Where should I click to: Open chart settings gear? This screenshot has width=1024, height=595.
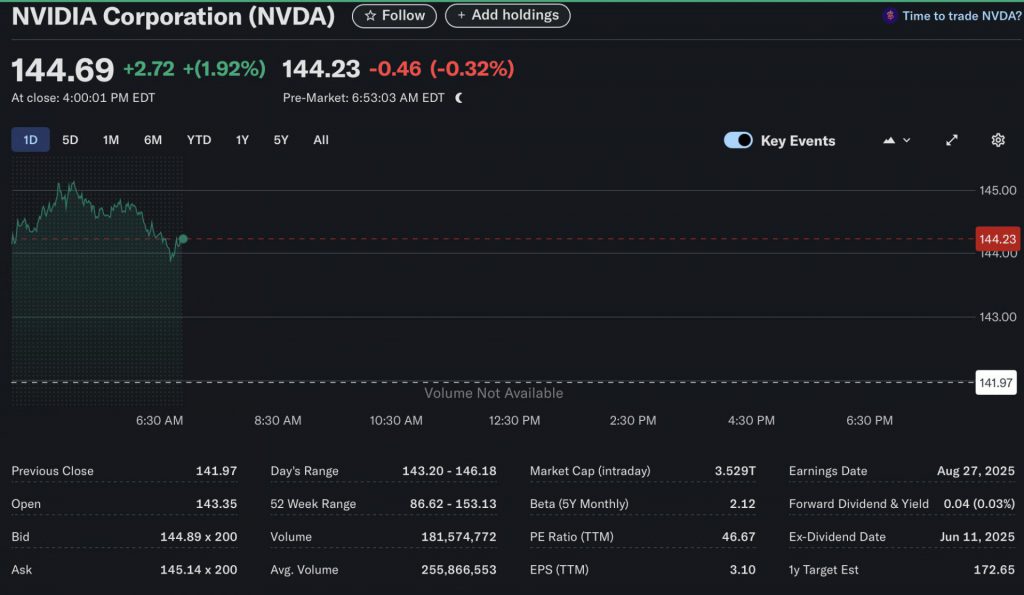pos(997,140)
